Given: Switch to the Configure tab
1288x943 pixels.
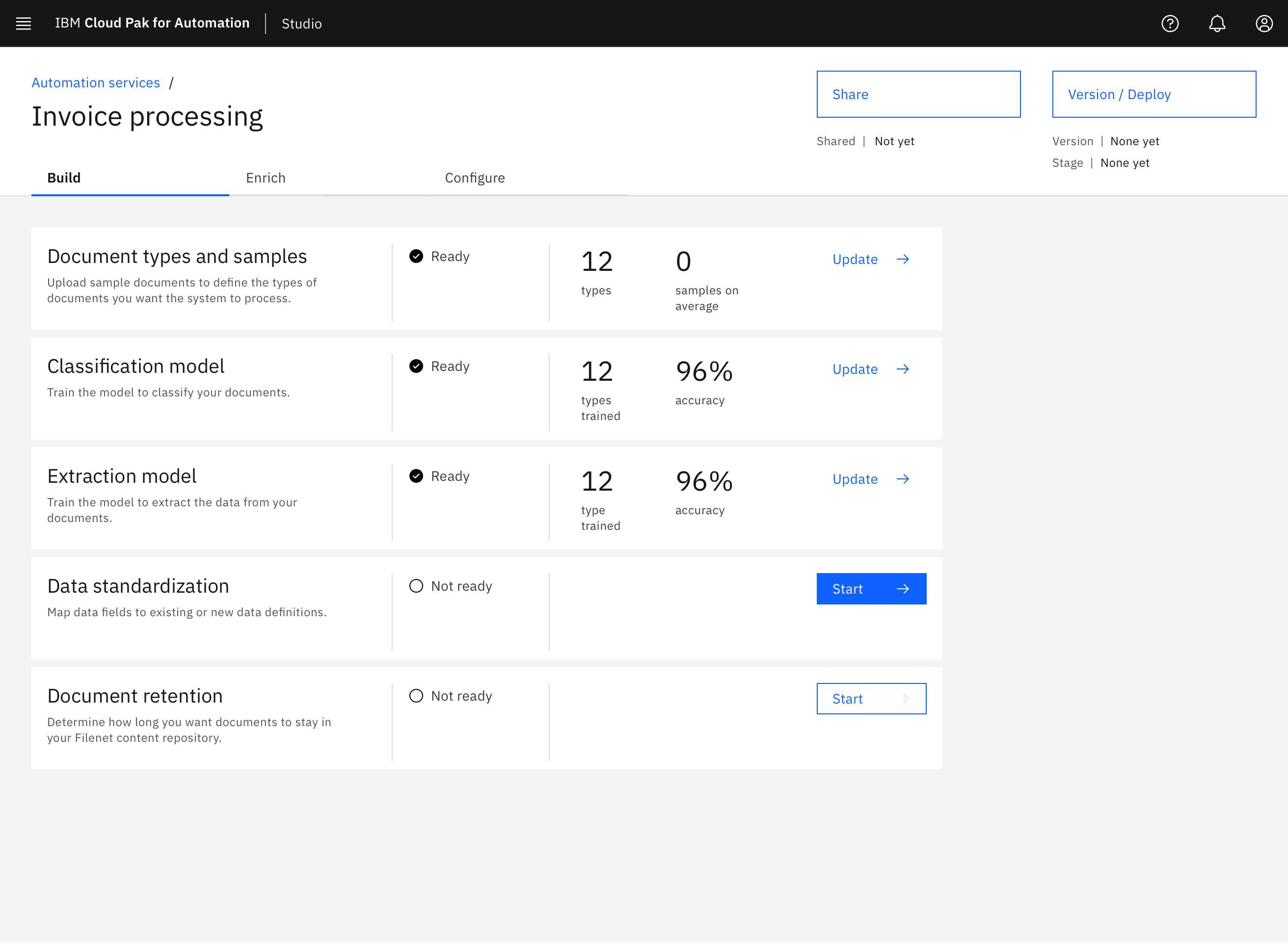Looking at the screenshot, I should [x=475, y=178].
